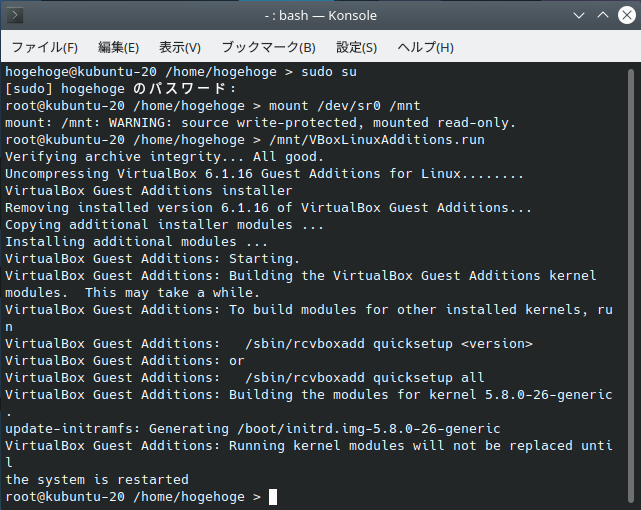Click 'the system is restarted' line

[97, 480]
